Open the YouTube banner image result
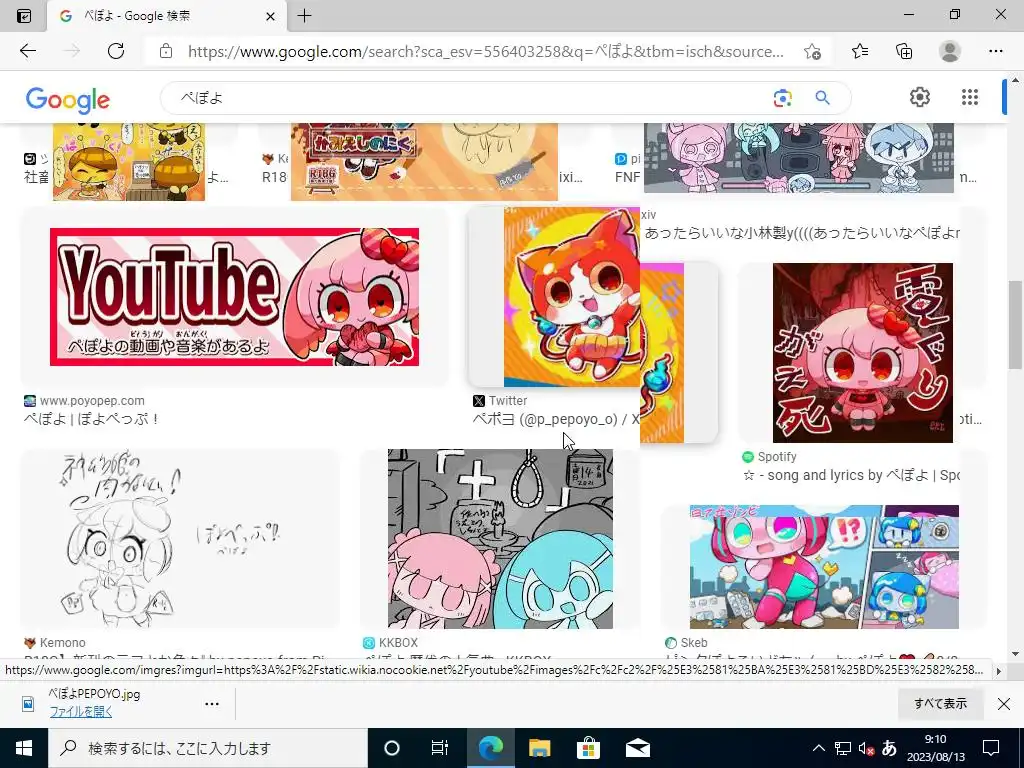The width and height of the screenshot is (1024, 768). pyautogui.click(x=234, y=296)
